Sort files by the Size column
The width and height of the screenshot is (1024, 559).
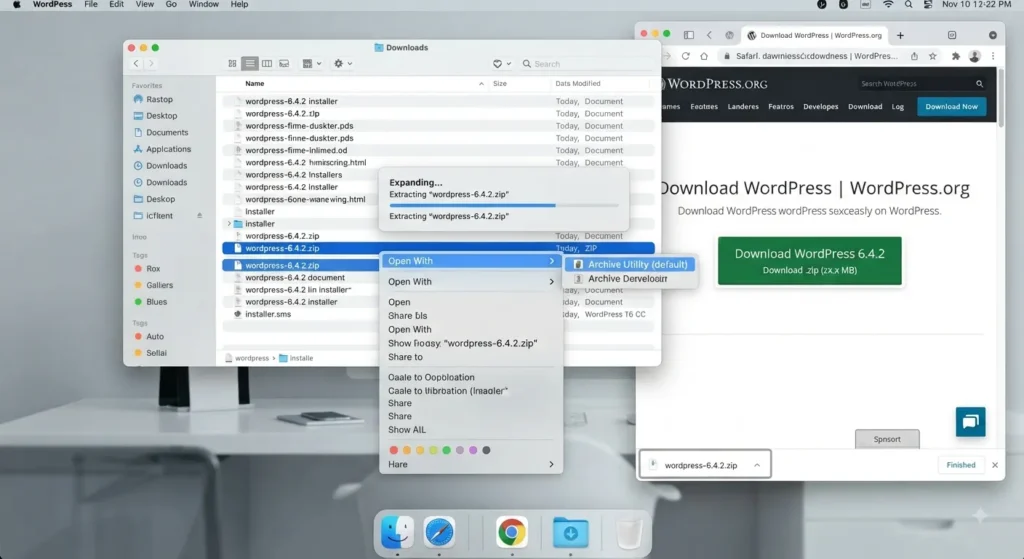point(500,84)
